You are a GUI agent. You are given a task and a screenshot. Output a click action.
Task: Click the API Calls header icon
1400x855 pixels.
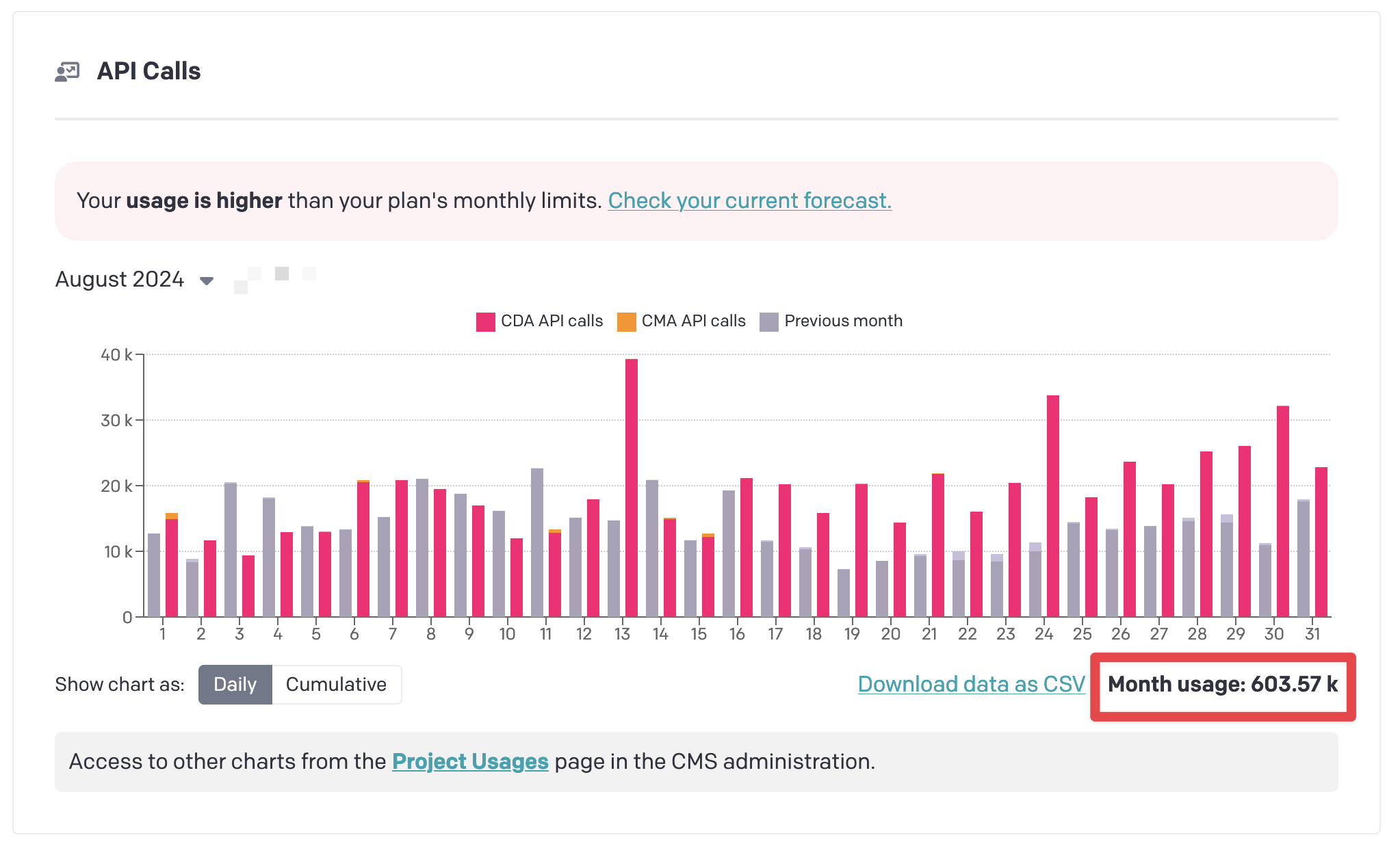[67, 71]
